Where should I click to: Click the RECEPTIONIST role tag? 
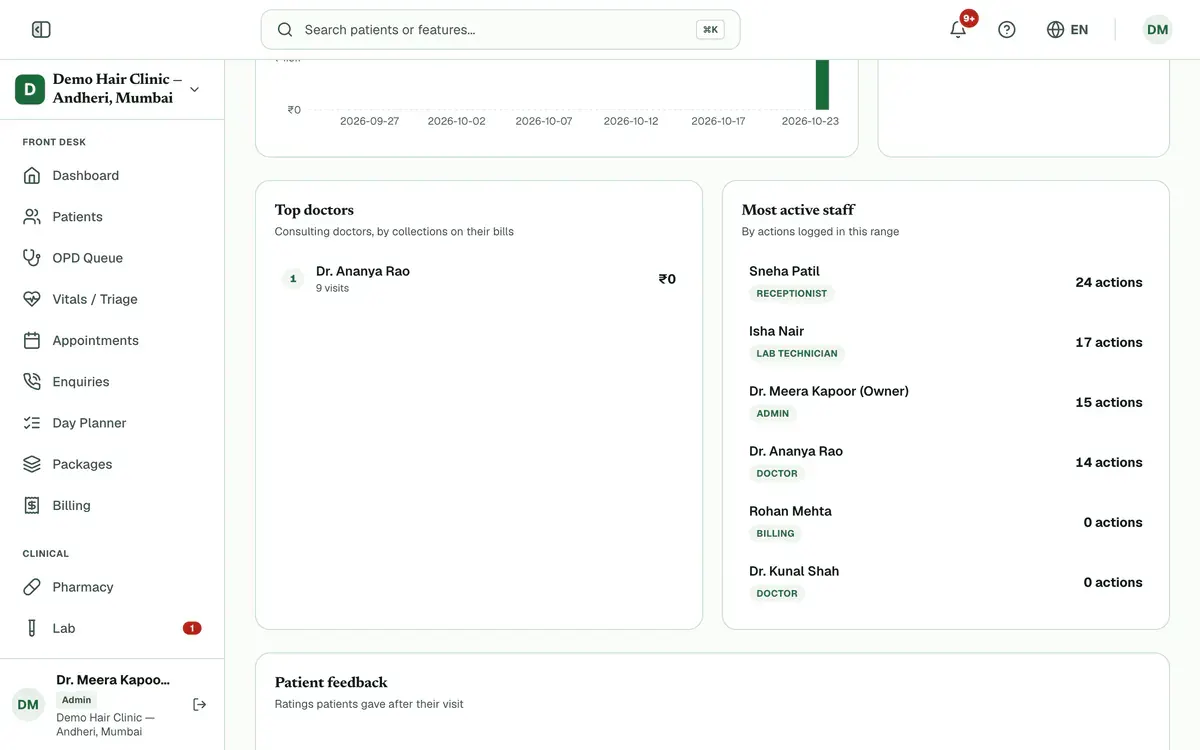pyautogui.click(x=792, y=294)
